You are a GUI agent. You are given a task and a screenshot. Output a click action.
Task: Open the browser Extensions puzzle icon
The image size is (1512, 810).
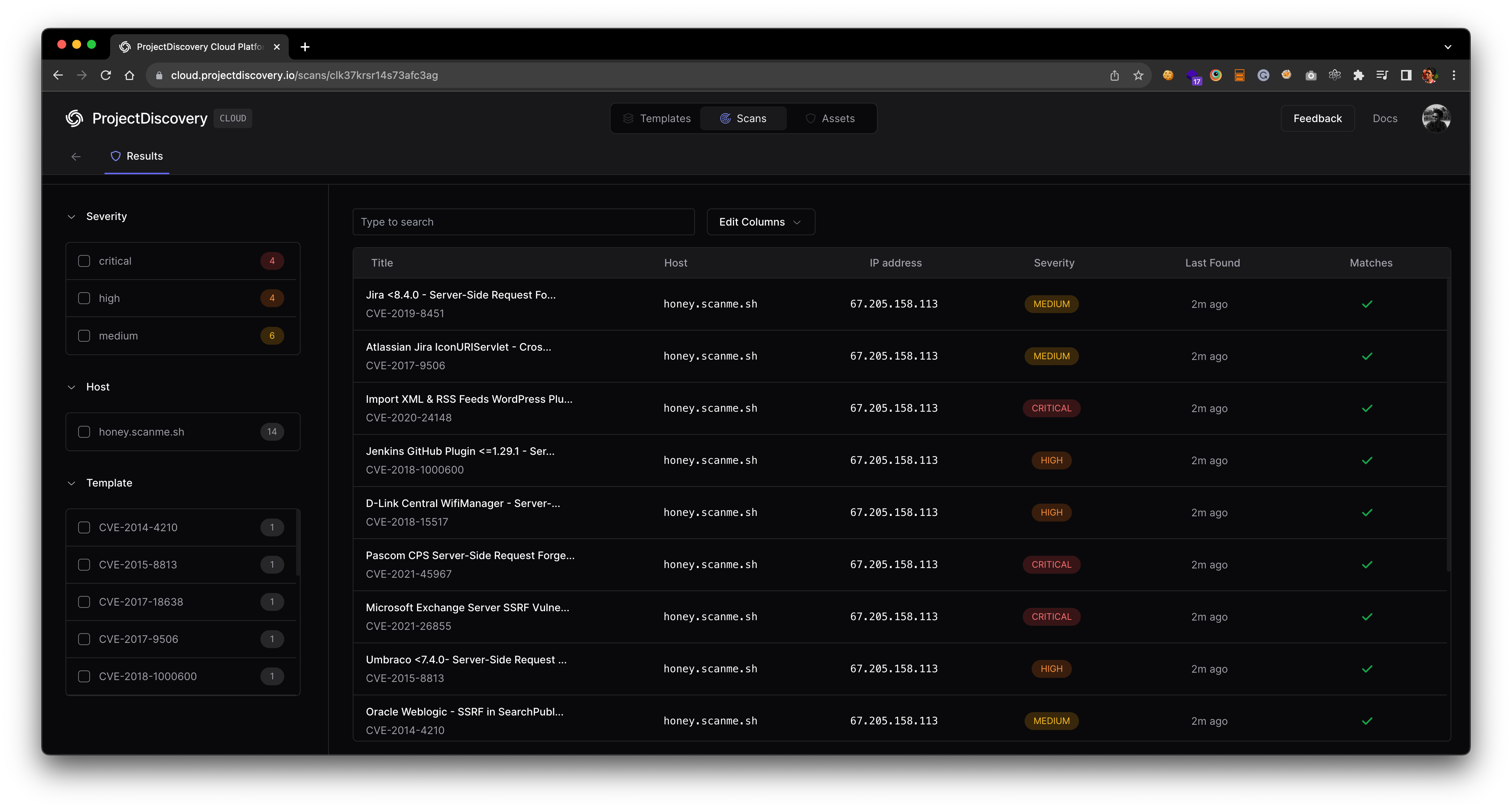pos(1359,75)
